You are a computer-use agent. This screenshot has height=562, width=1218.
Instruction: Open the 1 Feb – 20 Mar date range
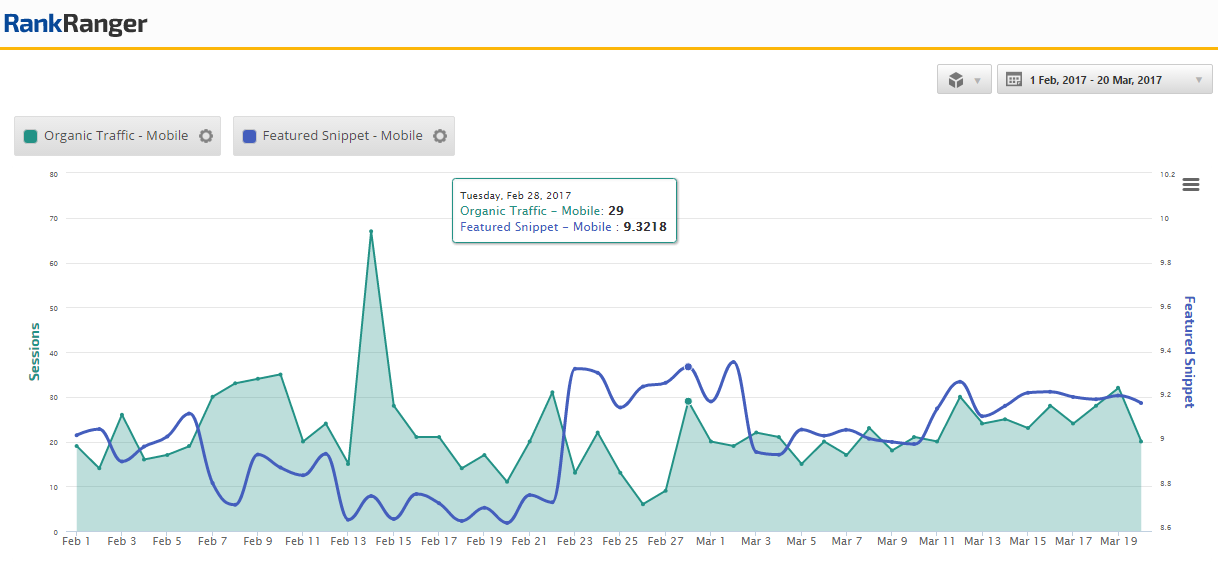point(1096,80)
